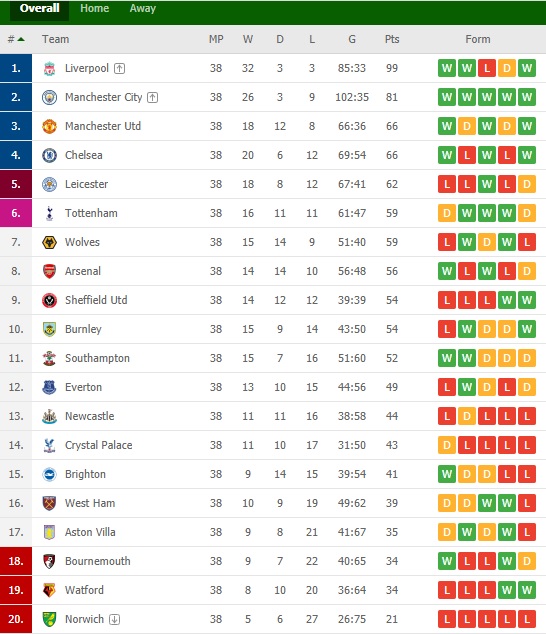Sort standings by the MP column header
The width and height of the screenshot is (546, 634).
(216, 39)
